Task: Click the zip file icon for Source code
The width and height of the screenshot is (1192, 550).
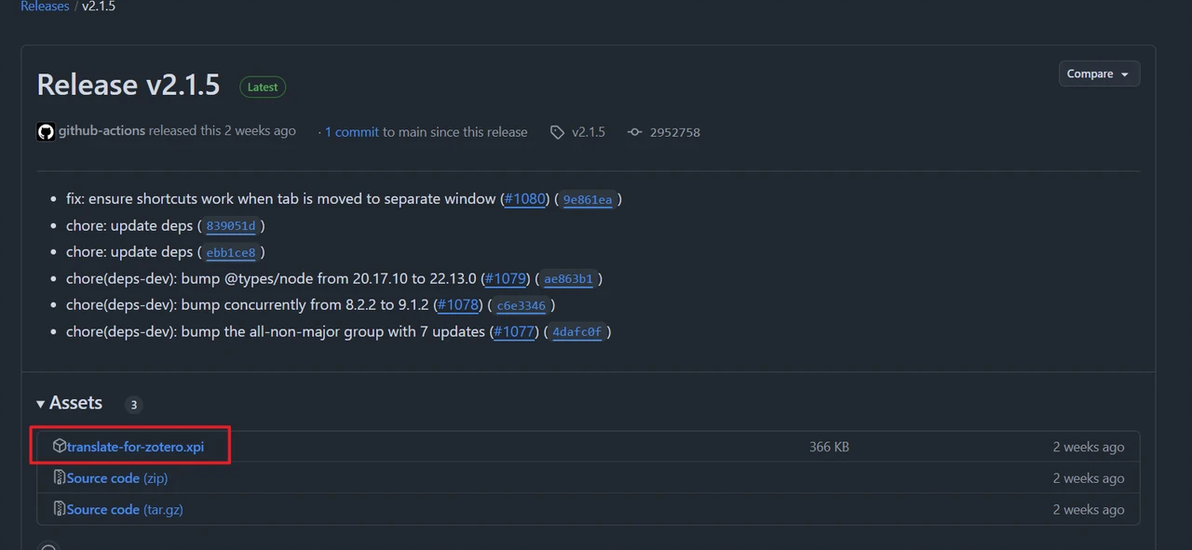Action: pos(60,478)
